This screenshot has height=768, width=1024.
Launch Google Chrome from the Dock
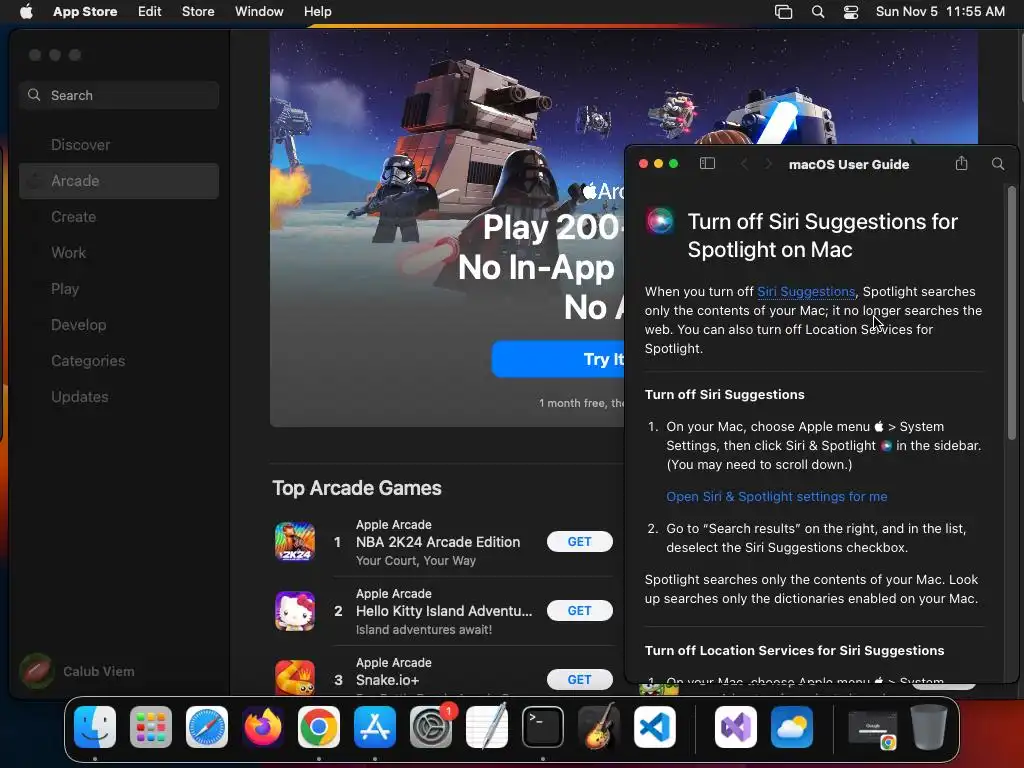point(319,727)
